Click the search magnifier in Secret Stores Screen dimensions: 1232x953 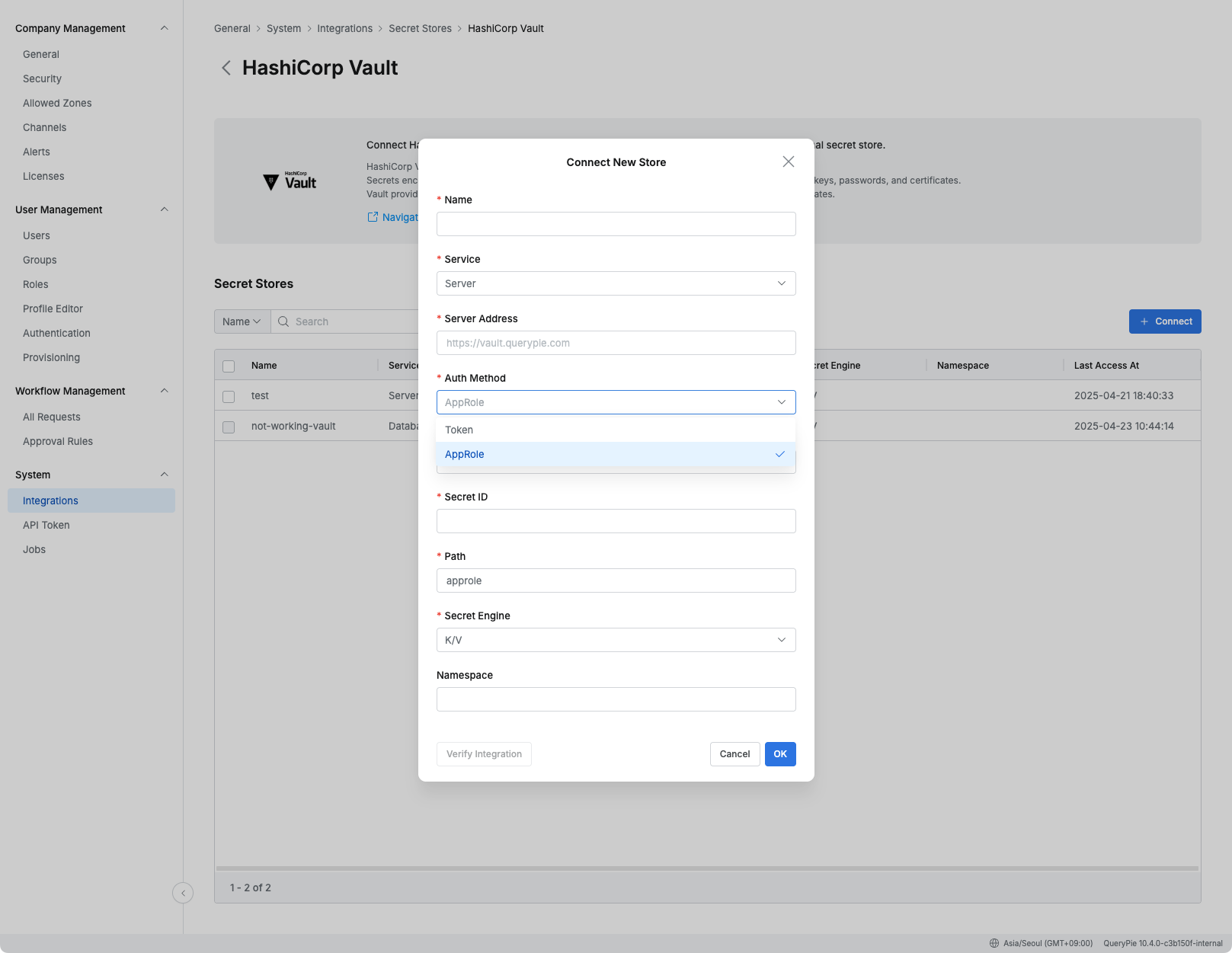(x=283, y=321)
